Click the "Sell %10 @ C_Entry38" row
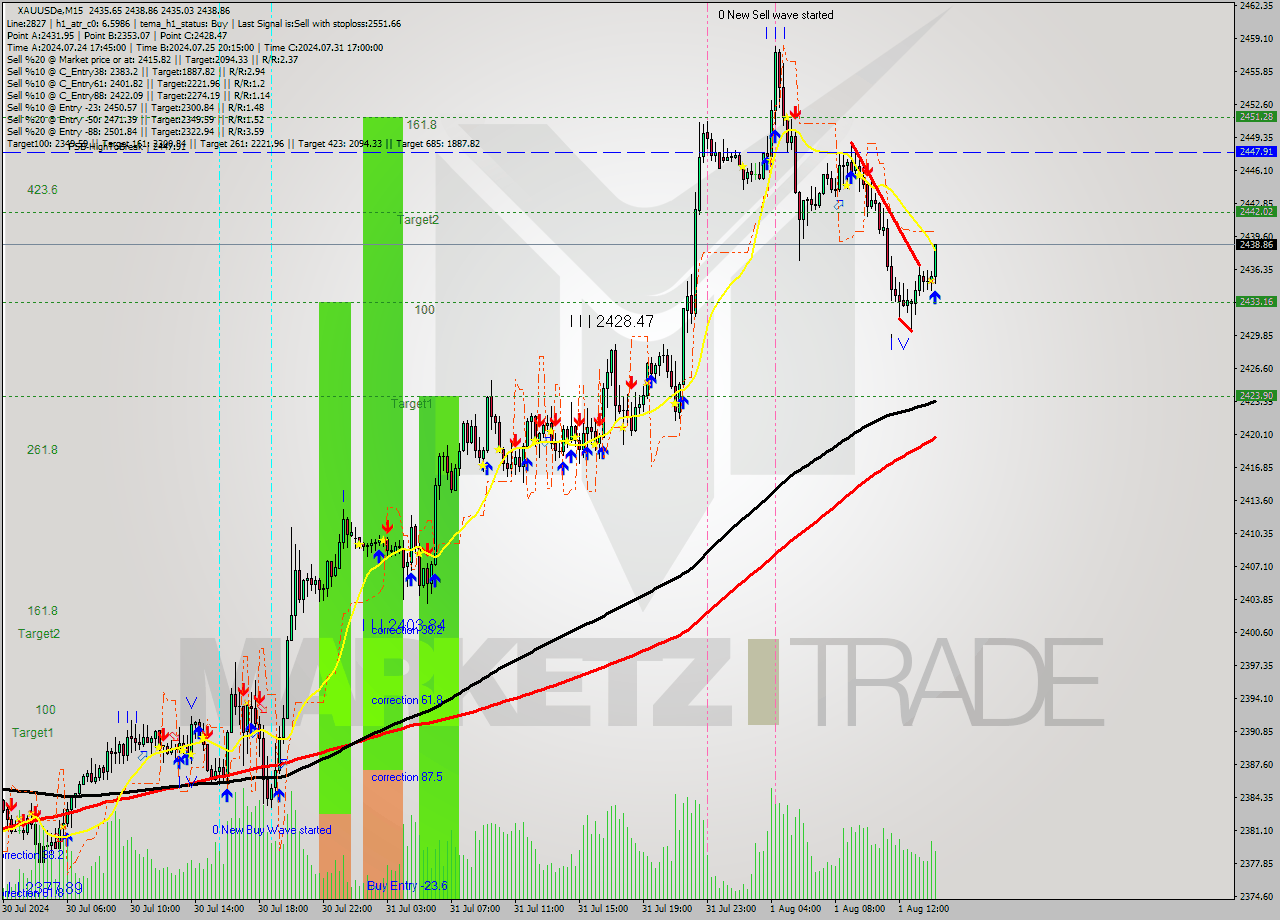 pos(135,71)
